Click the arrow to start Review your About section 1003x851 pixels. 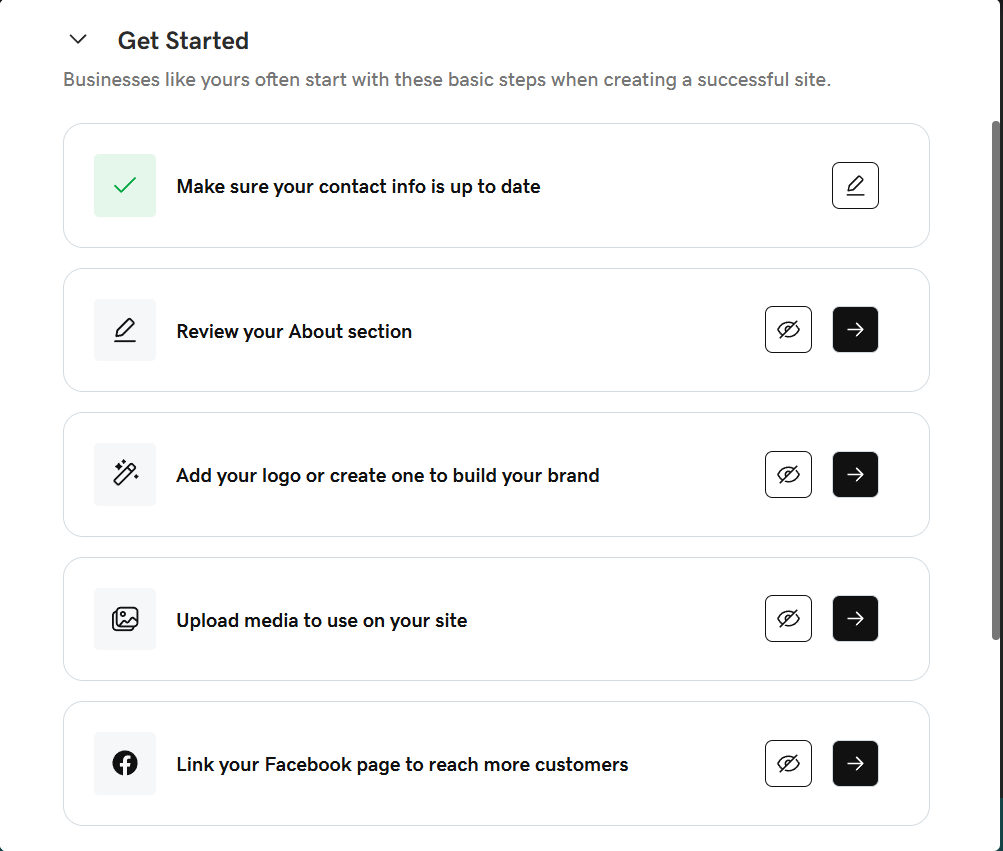point(855,329)
